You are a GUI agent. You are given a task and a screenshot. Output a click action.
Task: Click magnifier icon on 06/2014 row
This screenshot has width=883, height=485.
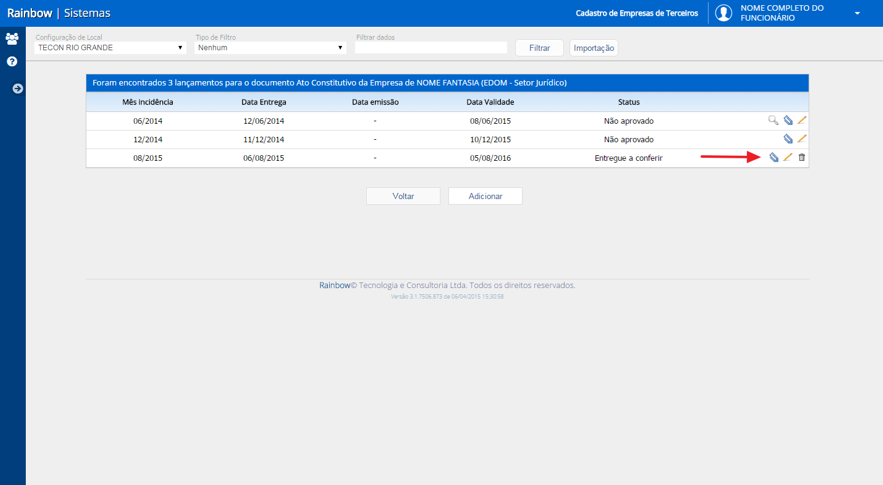(x=773, y=120)
